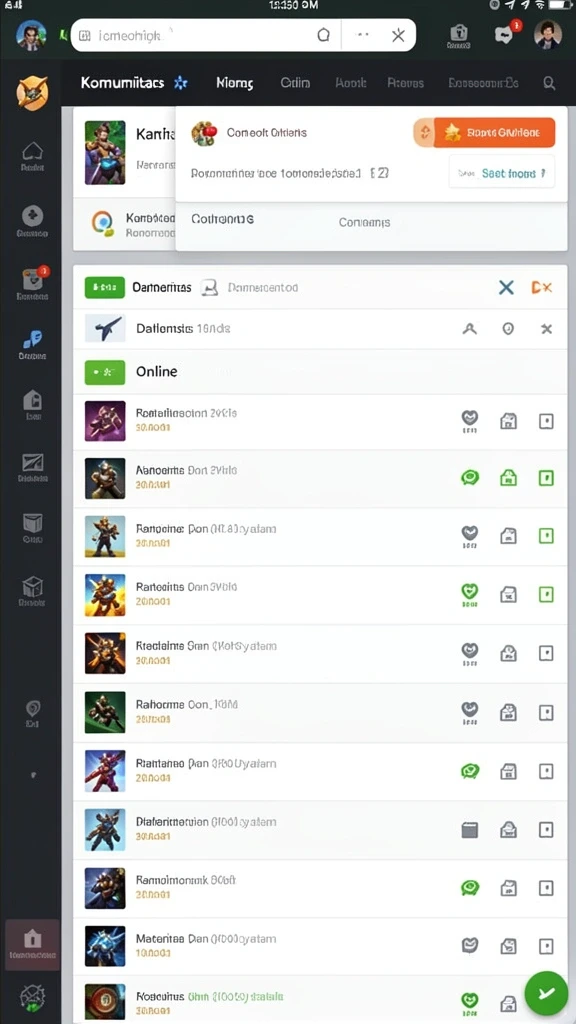Open the home icon in the left sidebar
Viewport: 576px width, 1024px height.
click(x=32, y=152)
